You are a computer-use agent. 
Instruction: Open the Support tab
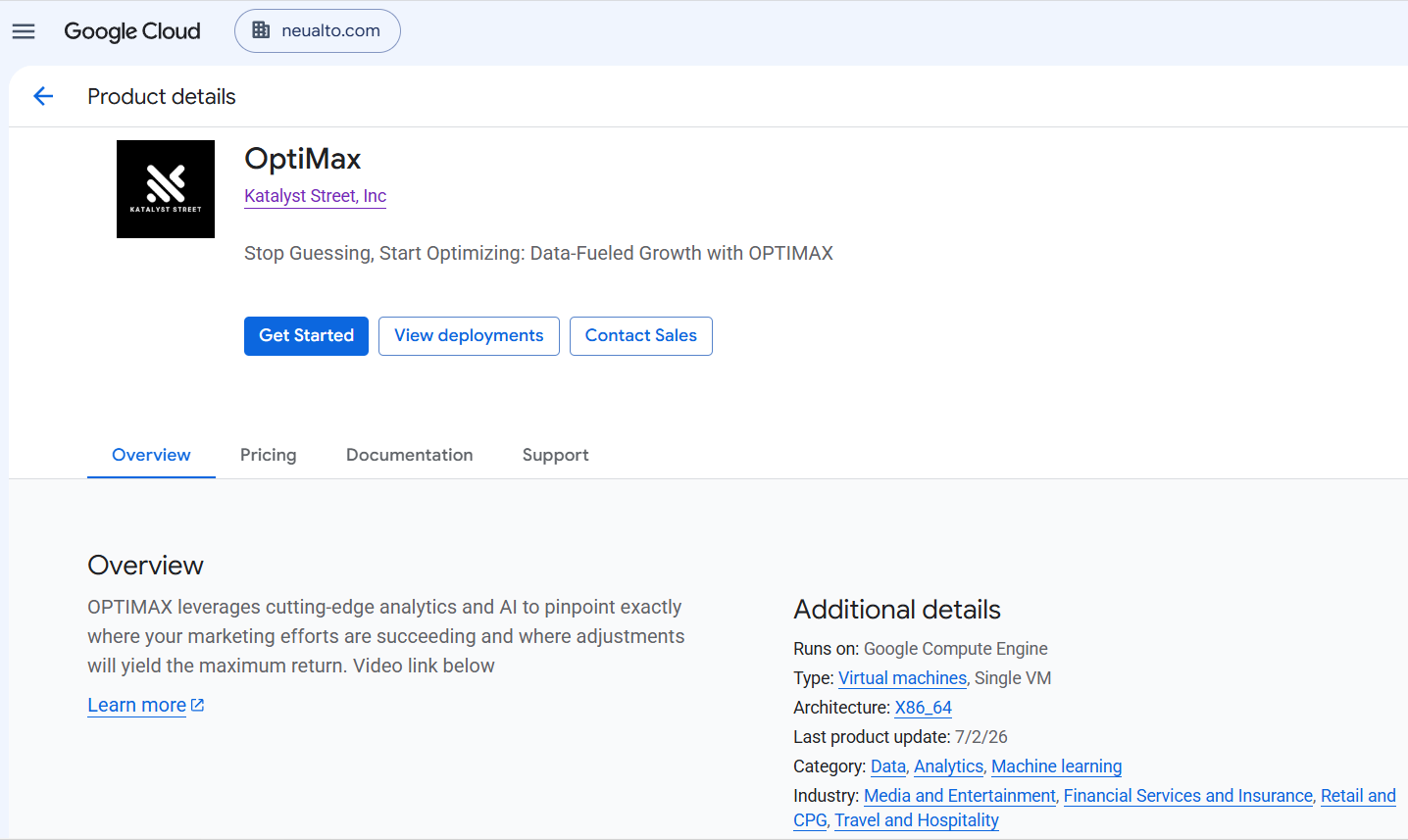tap(556, 455)
